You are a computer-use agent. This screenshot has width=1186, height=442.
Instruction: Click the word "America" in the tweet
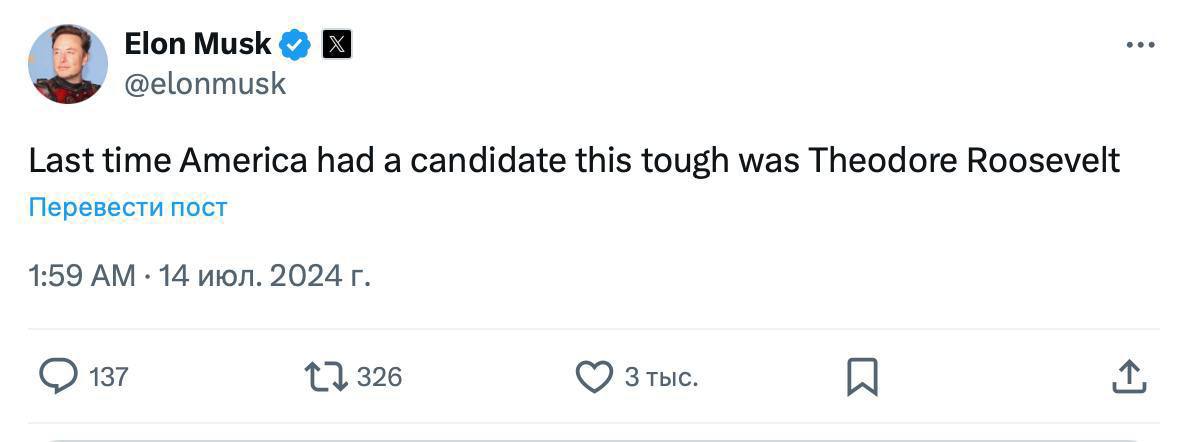pos(243,161)
